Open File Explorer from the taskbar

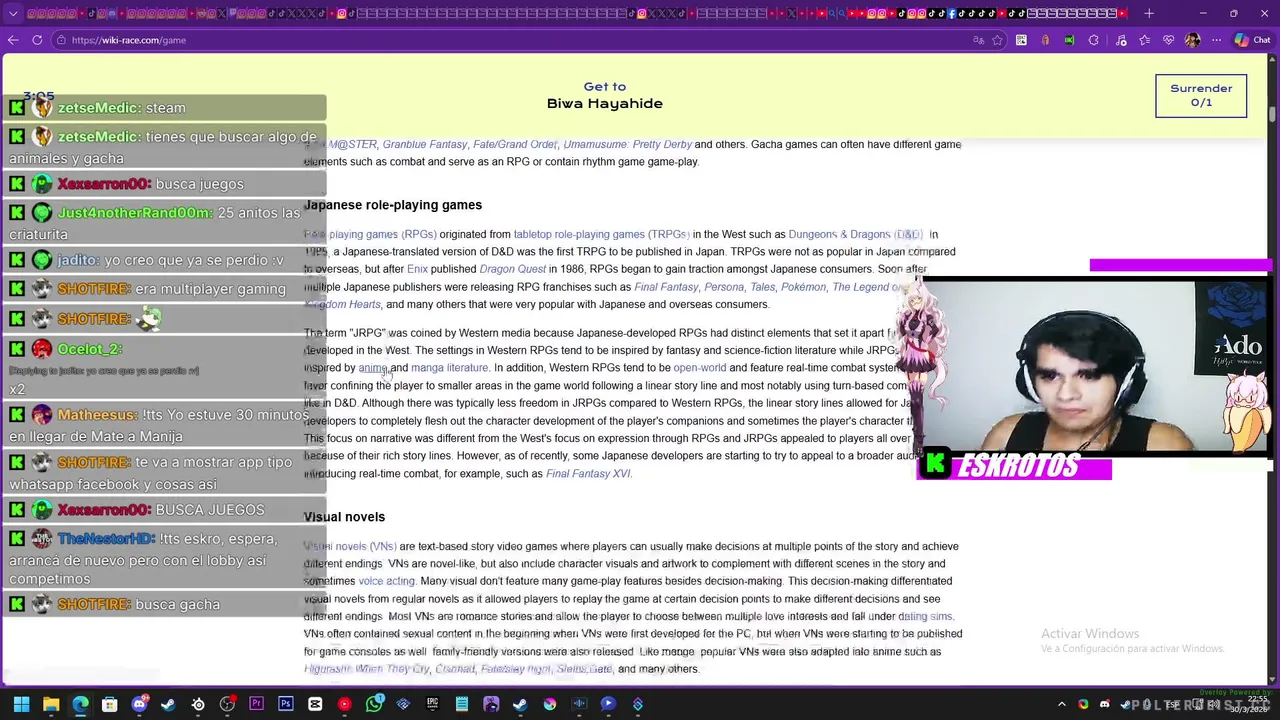coord(51,704)
